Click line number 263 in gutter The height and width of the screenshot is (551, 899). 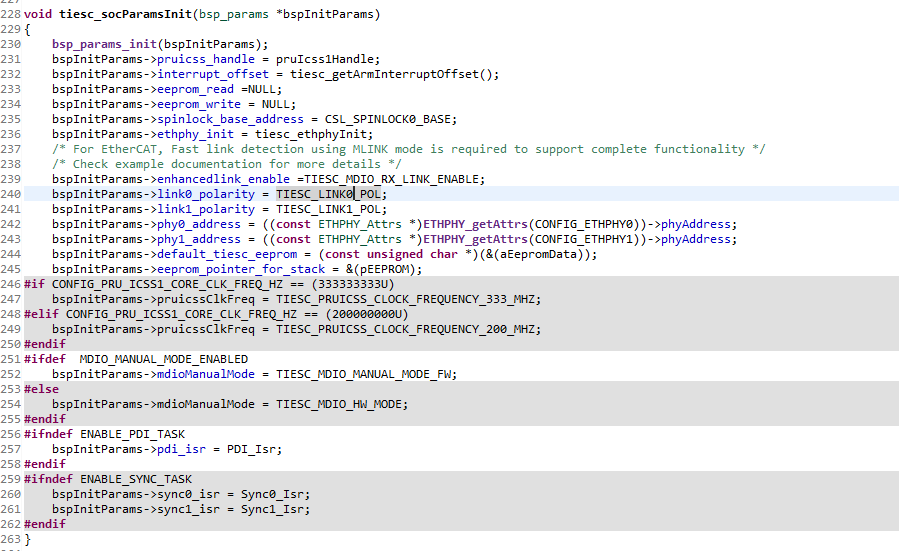pyautogui.click(x=10, y=539)
